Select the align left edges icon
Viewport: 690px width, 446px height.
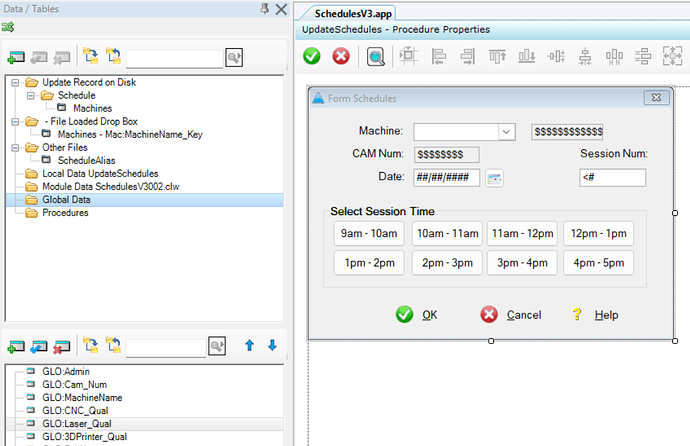[x=438, y=56]
